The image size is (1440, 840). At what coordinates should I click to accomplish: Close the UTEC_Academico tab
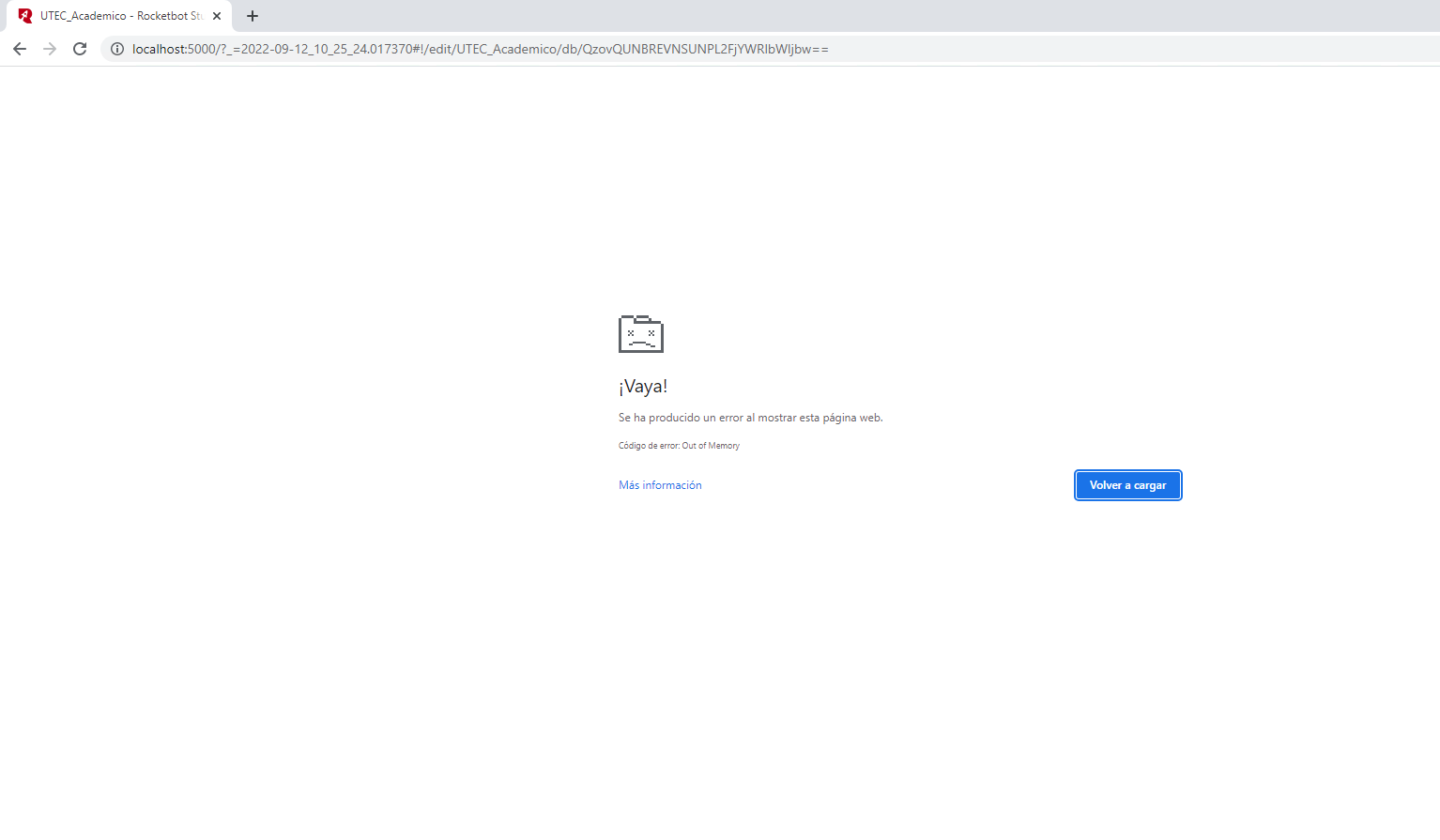(x=217, y=16)
